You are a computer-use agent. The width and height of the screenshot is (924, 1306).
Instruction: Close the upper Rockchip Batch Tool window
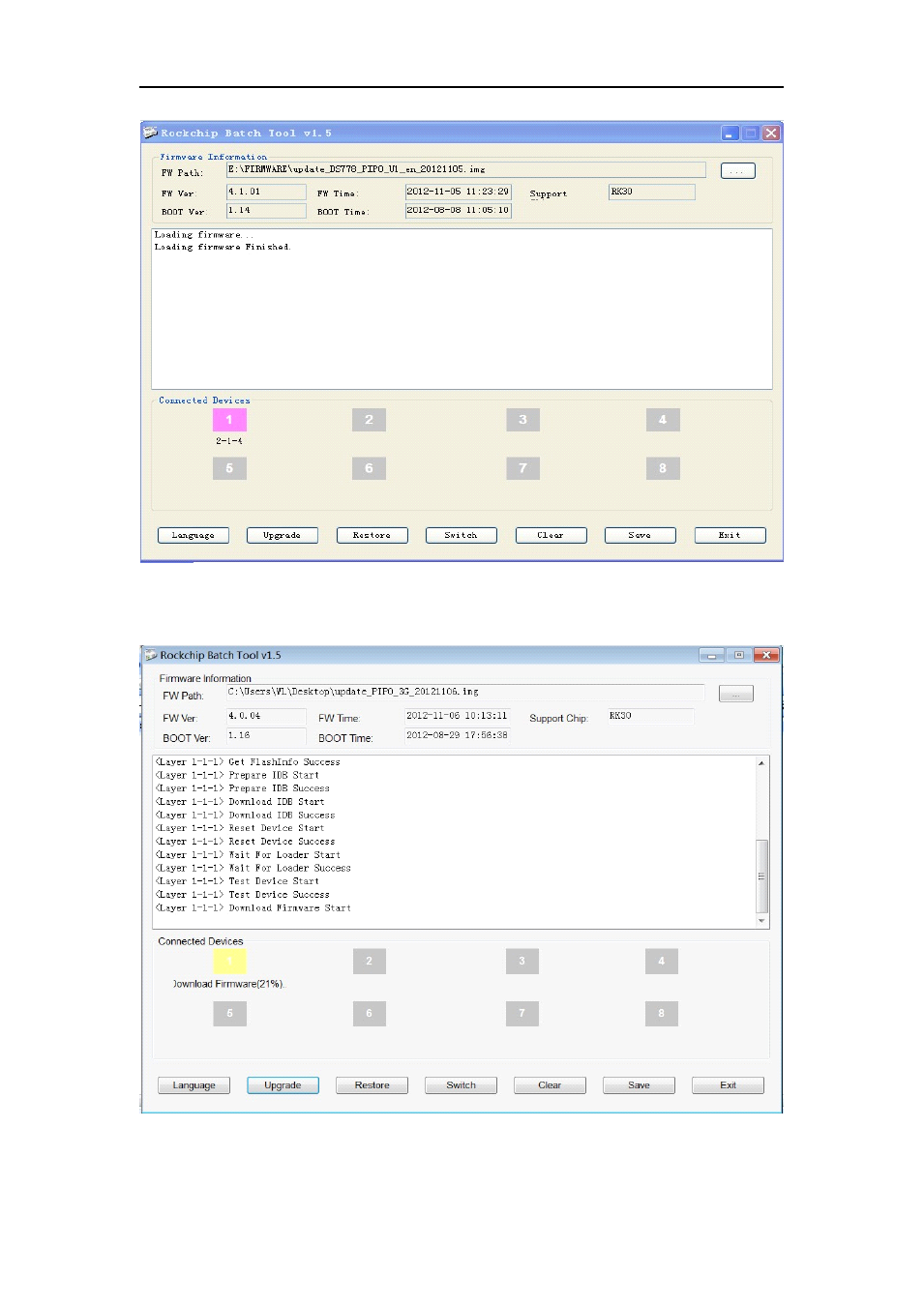click(771, 134)
